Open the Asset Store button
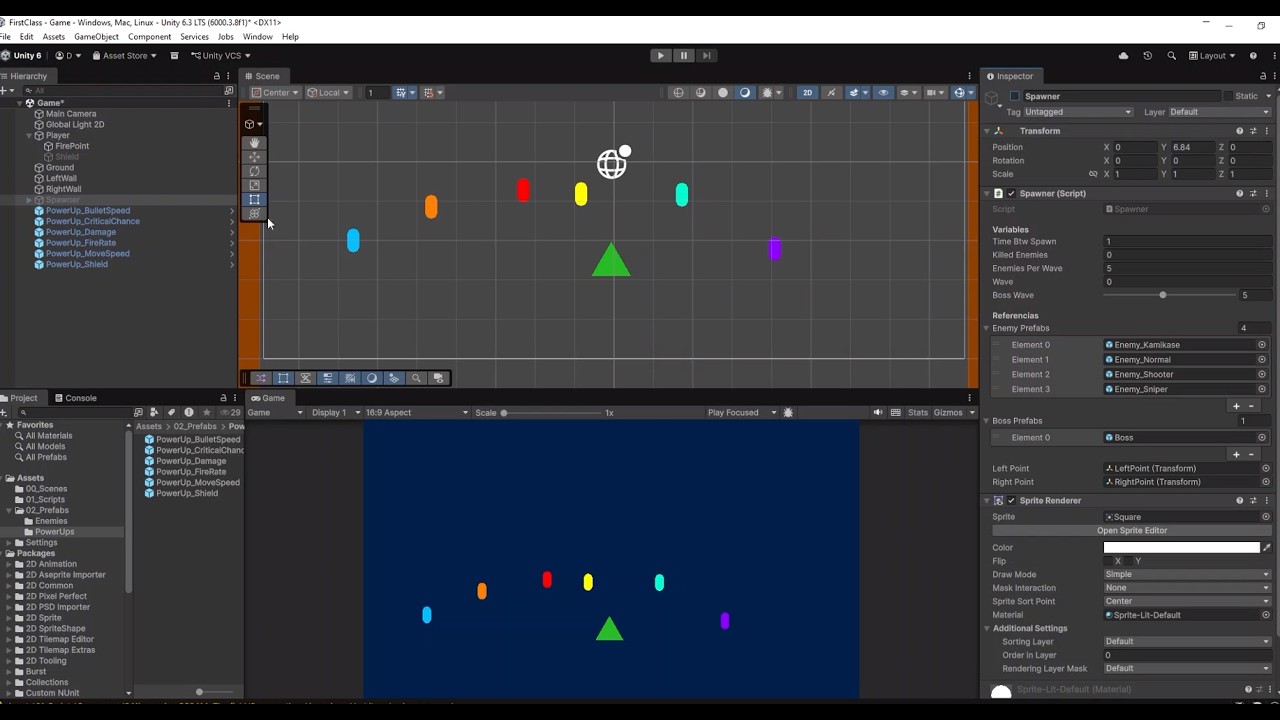 point(124,56)
